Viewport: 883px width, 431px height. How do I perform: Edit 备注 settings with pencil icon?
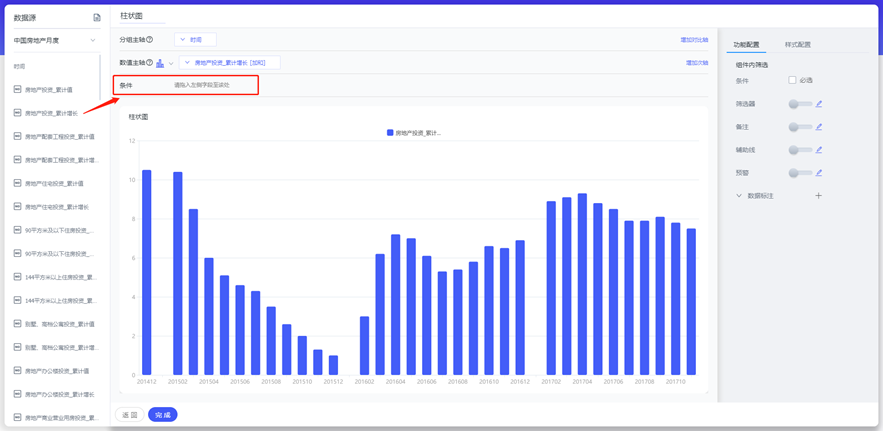[819, 127]
